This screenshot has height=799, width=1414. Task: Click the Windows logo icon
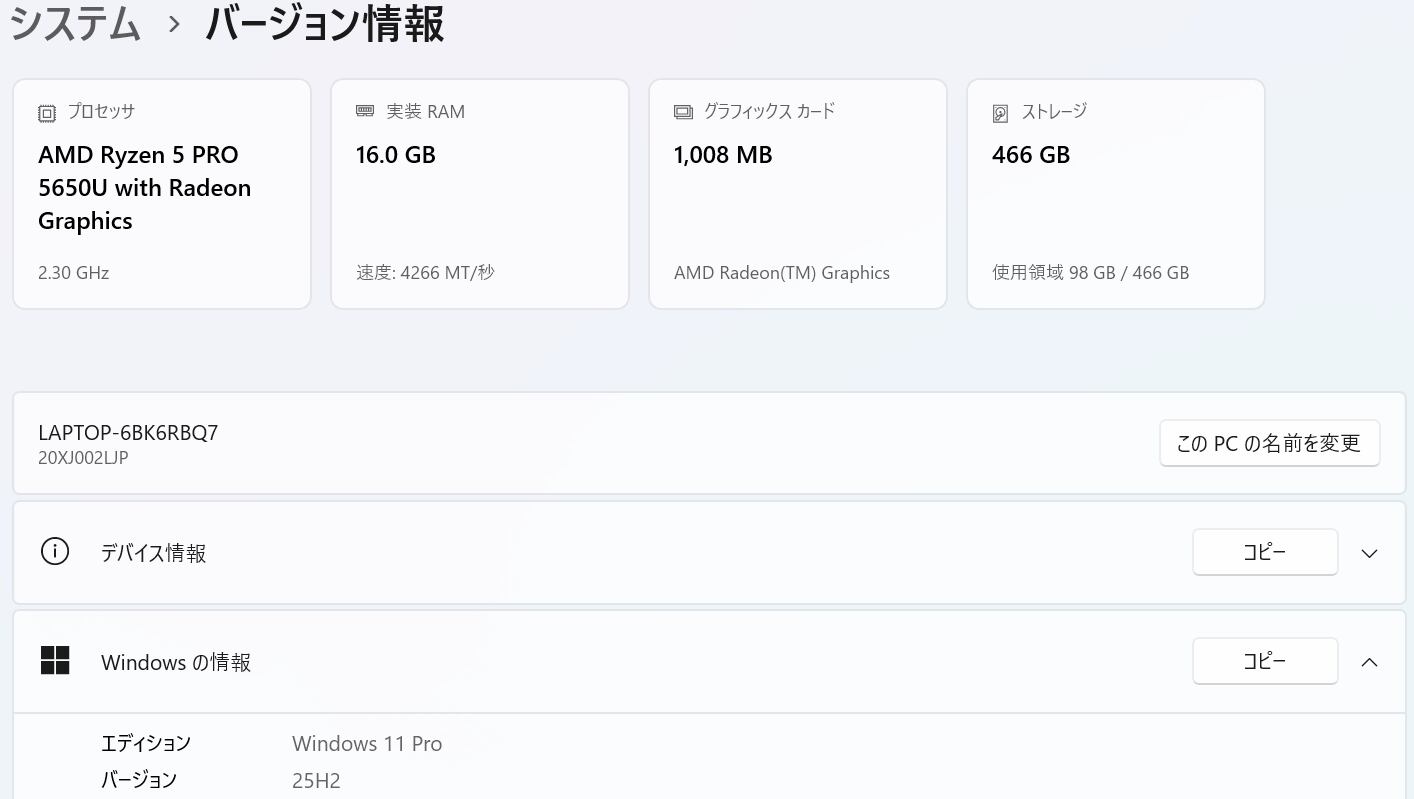click(55, 660)
